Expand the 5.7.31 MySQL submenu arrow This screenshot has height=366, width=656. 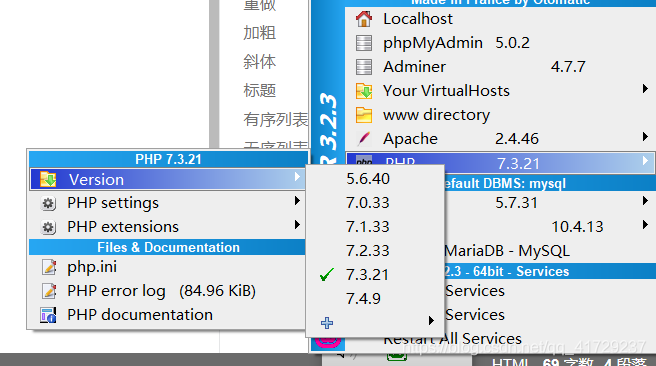pos(645,201)
